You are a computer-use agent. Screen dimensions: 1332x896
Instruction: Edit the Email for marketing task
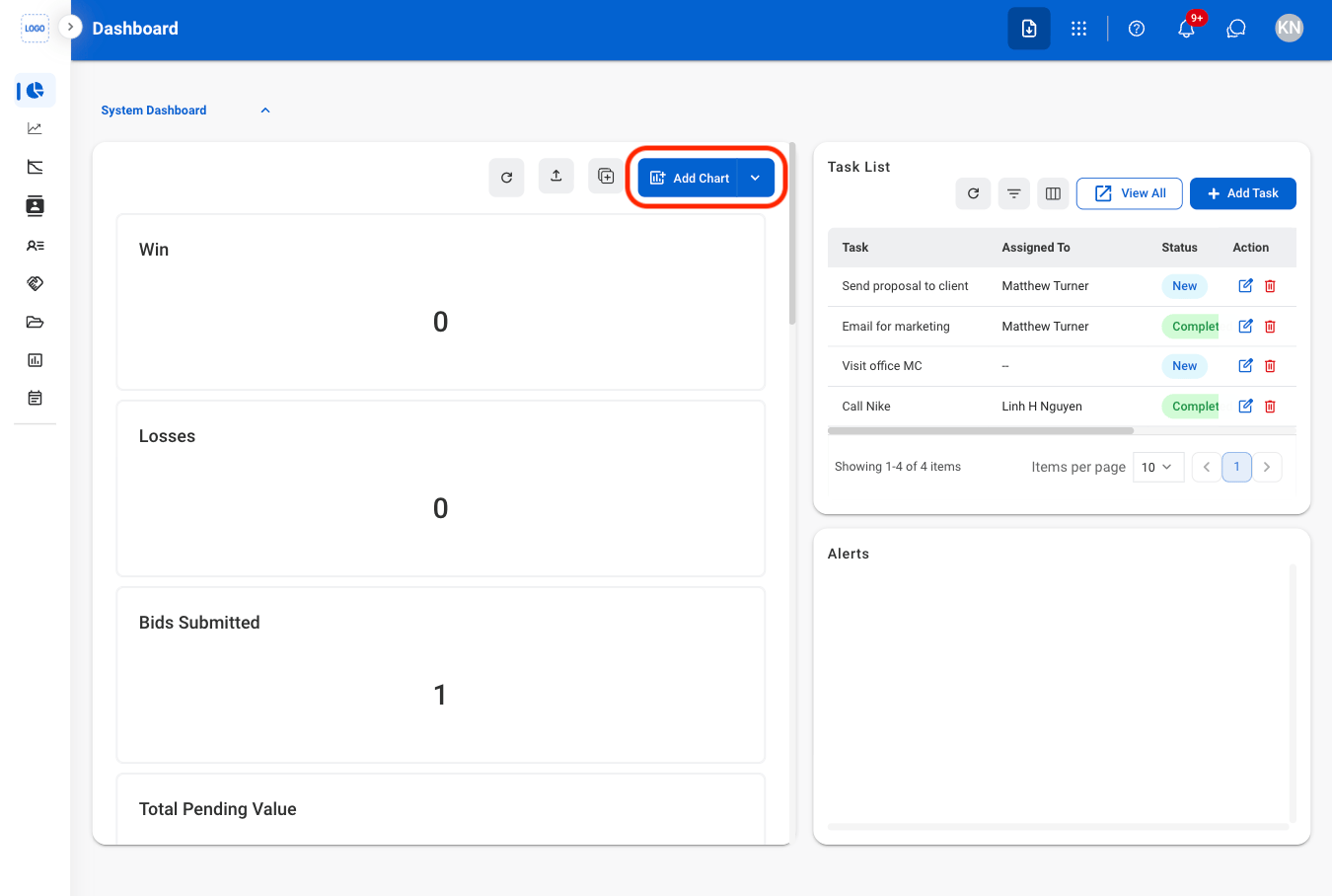tap(1246, 326)
